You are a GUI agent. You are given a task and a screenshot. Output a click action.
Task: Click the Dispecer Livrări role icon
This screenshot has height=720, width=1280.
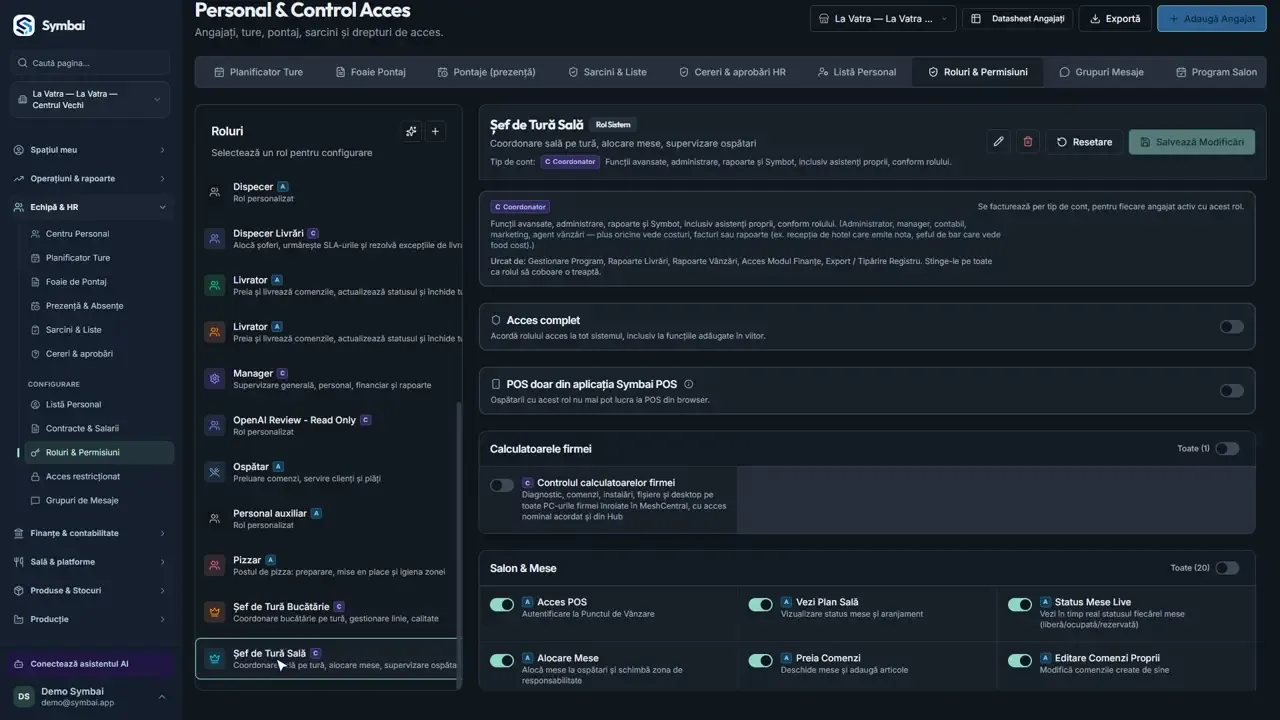[214, 239]
